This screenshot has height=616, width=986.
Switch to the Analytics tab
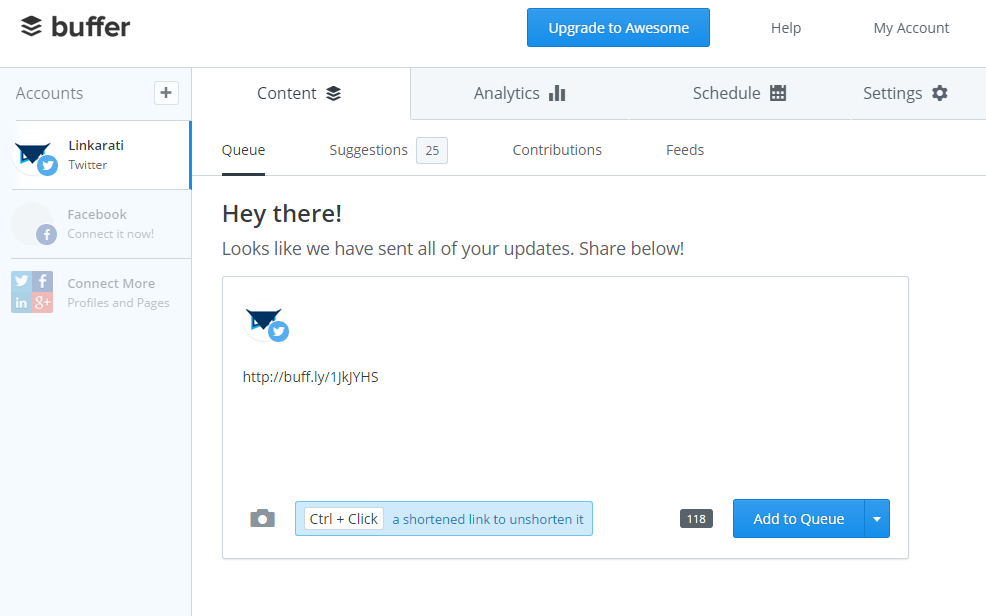[519, 93]
